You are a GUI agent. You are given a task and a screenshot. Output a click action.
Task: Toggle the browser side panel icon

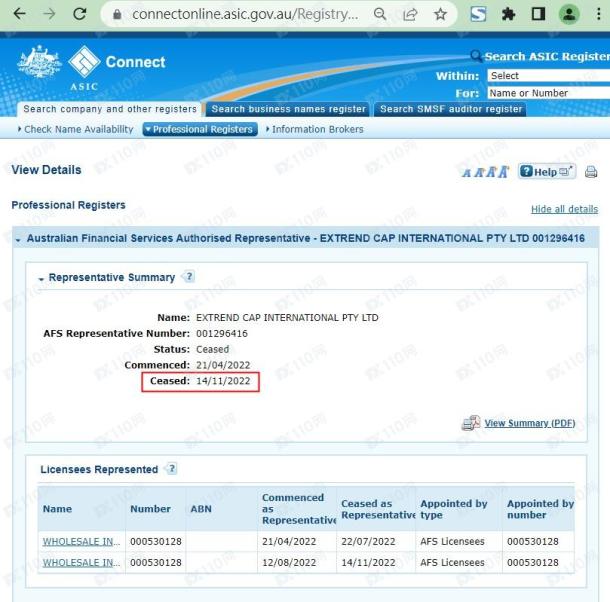[x=538, y=14]
